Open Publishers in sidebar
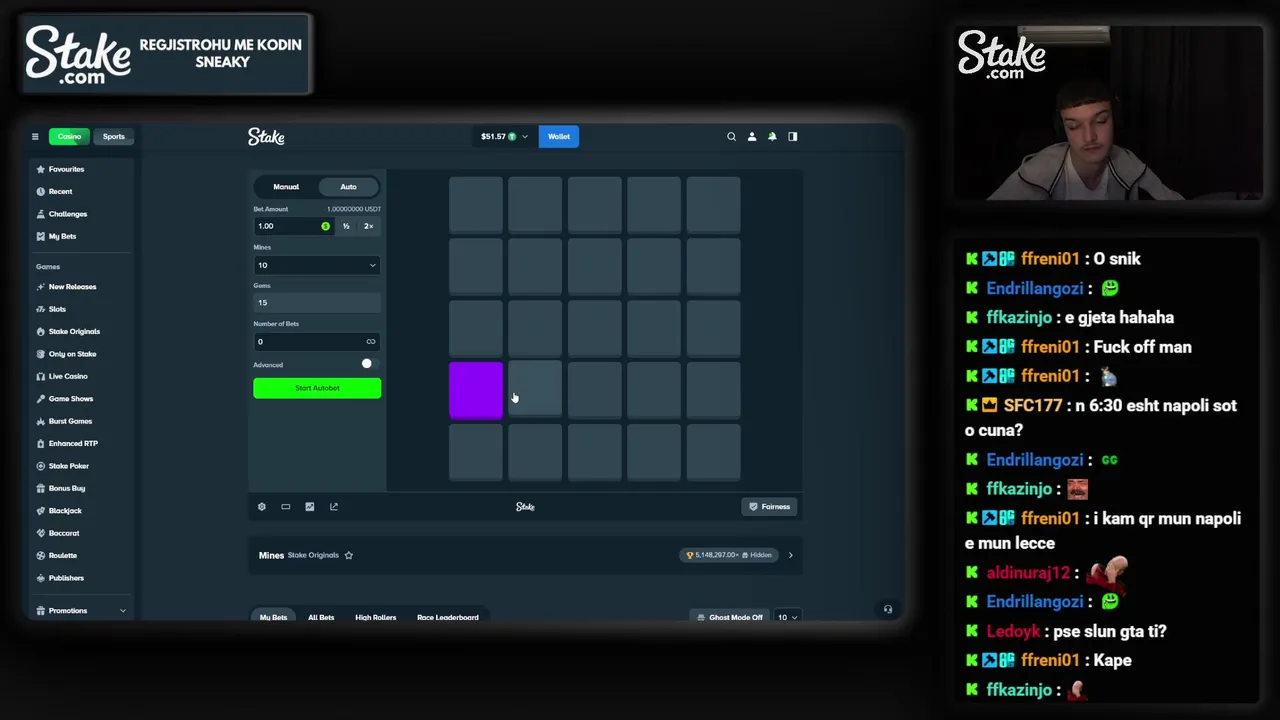Screen dimensions: 1280x720 coord(66,578)
